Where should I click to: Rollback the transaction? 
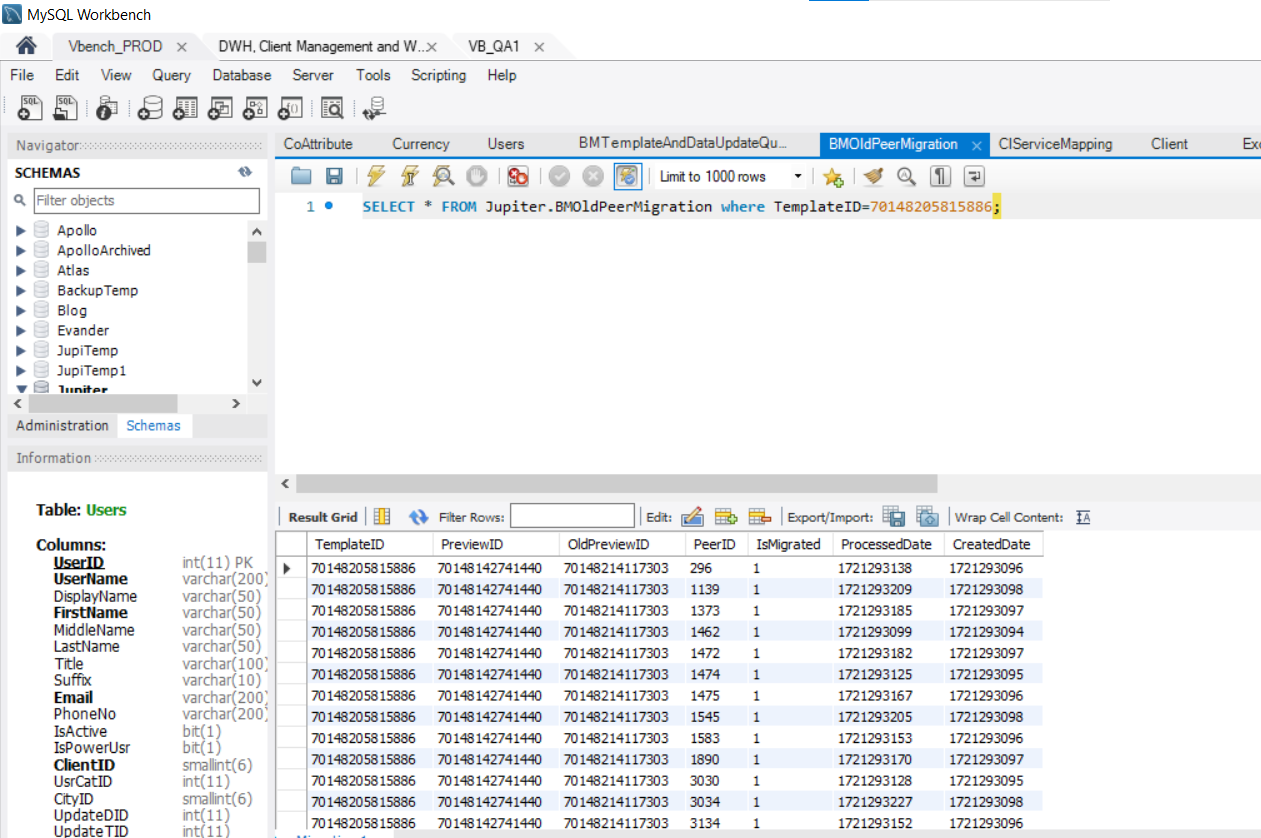click(x=593, y=177)
